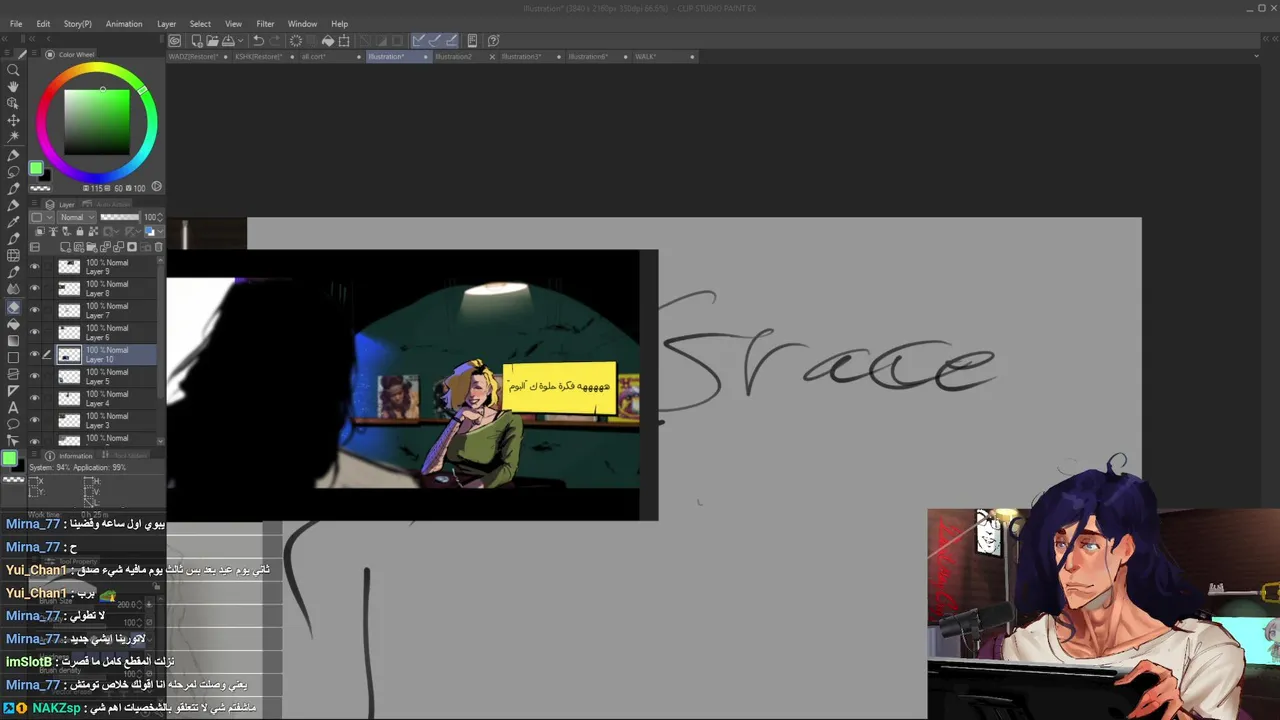
Task: Click the Scale/Rotate transform icon
Action: pos(344,41)
